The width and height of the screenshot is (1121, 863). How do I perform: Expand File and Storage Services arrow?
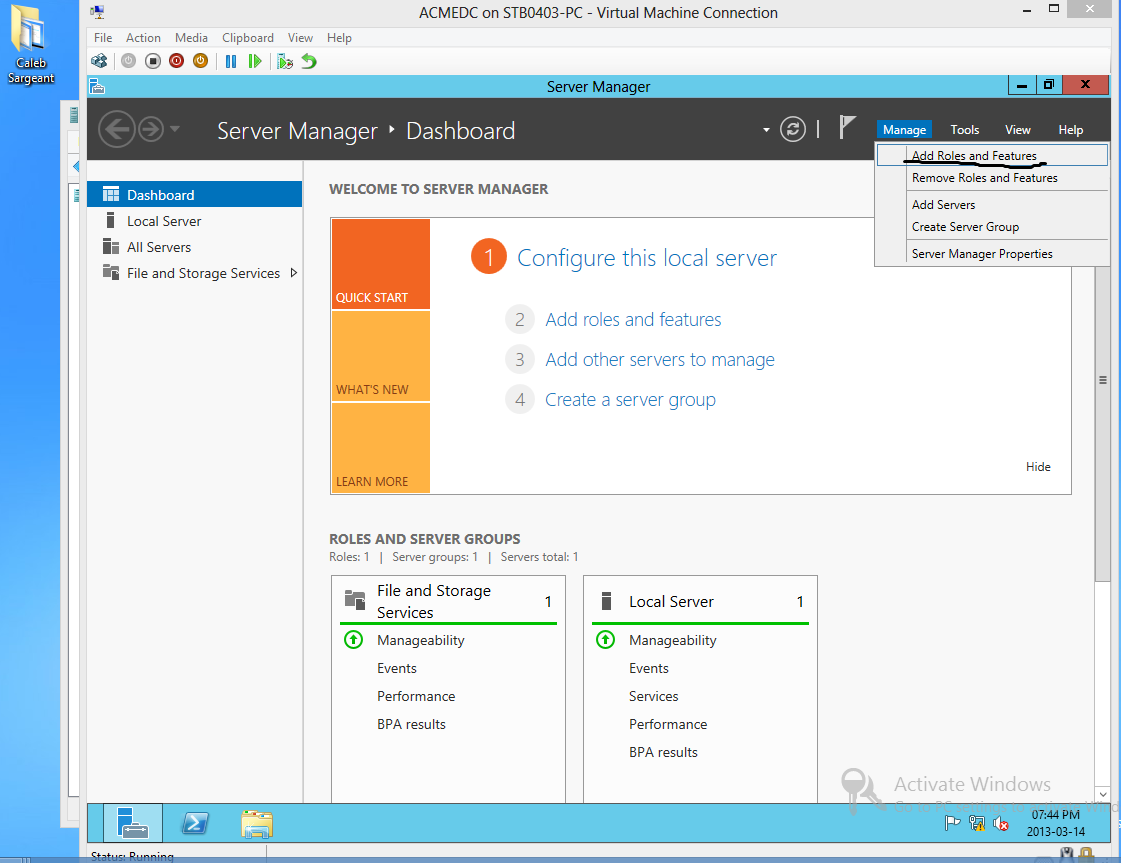click(294, 272)
